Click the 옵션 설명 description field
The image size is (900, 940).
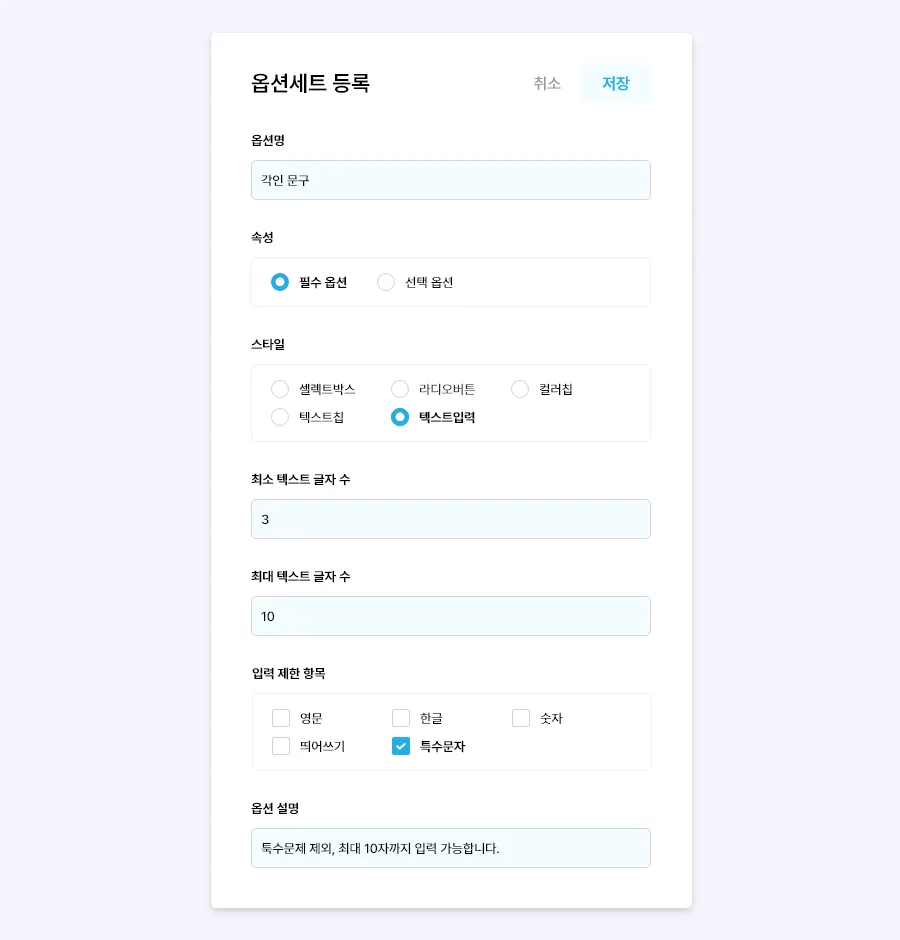(x=450, y=848)
